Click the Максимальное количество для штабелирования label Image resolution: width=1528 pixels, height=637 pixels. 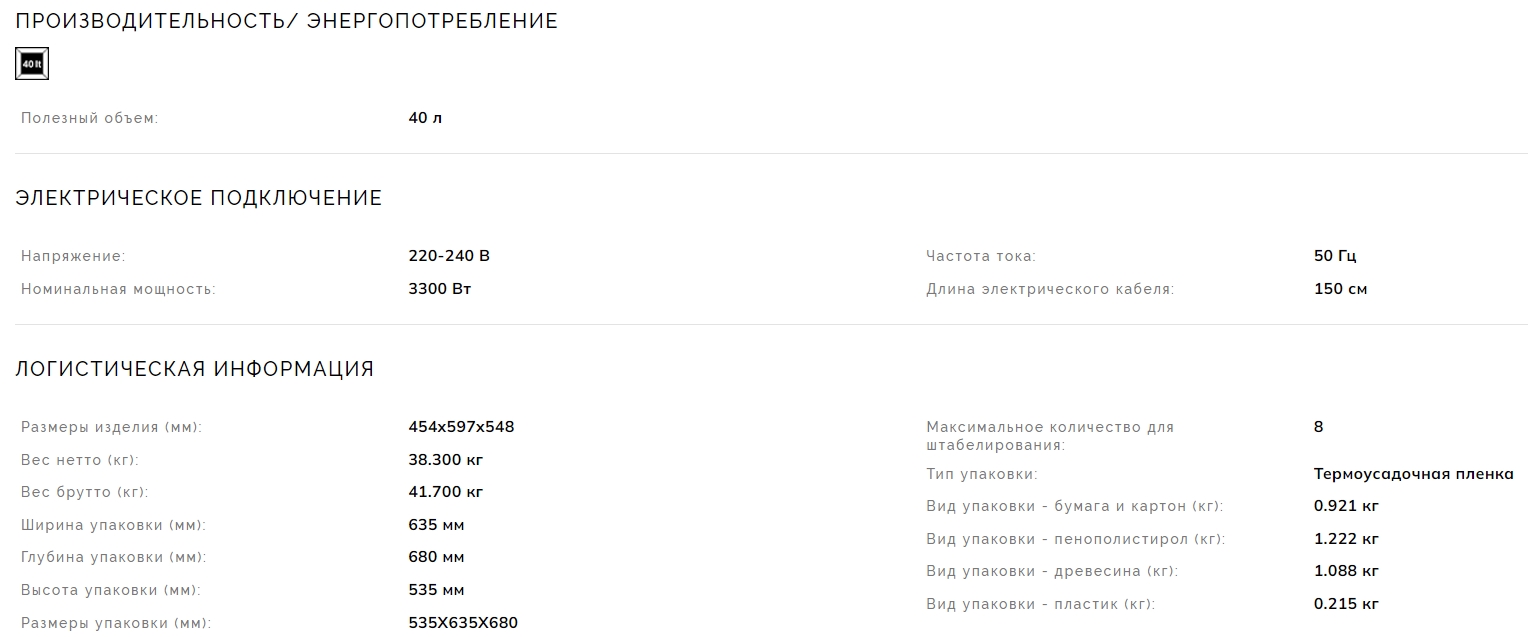[x=1049, y=435]
